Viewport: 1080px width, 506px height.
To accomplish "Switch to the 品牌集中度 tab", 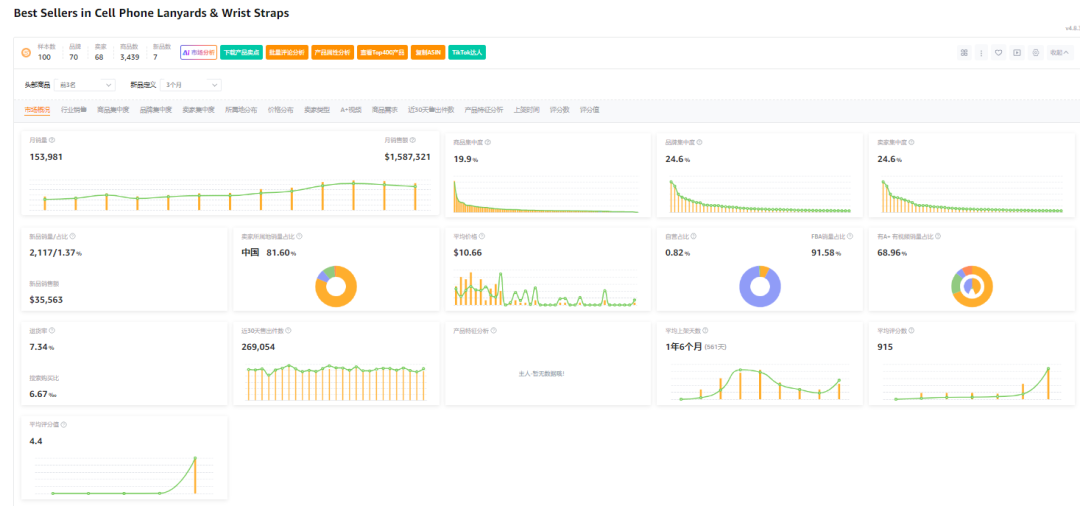I will pos(156,109).
